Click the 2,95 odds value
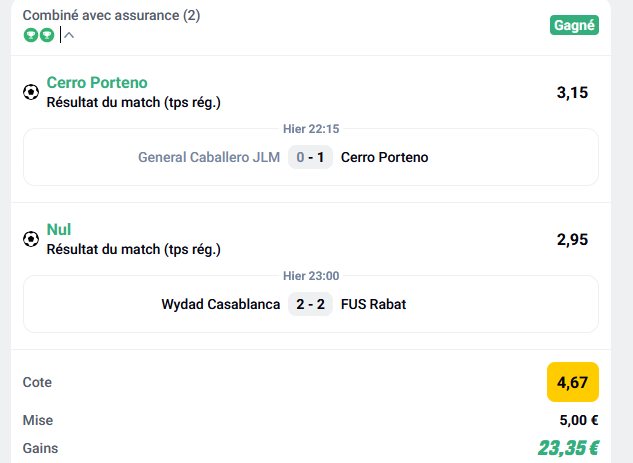 point(572,239)
